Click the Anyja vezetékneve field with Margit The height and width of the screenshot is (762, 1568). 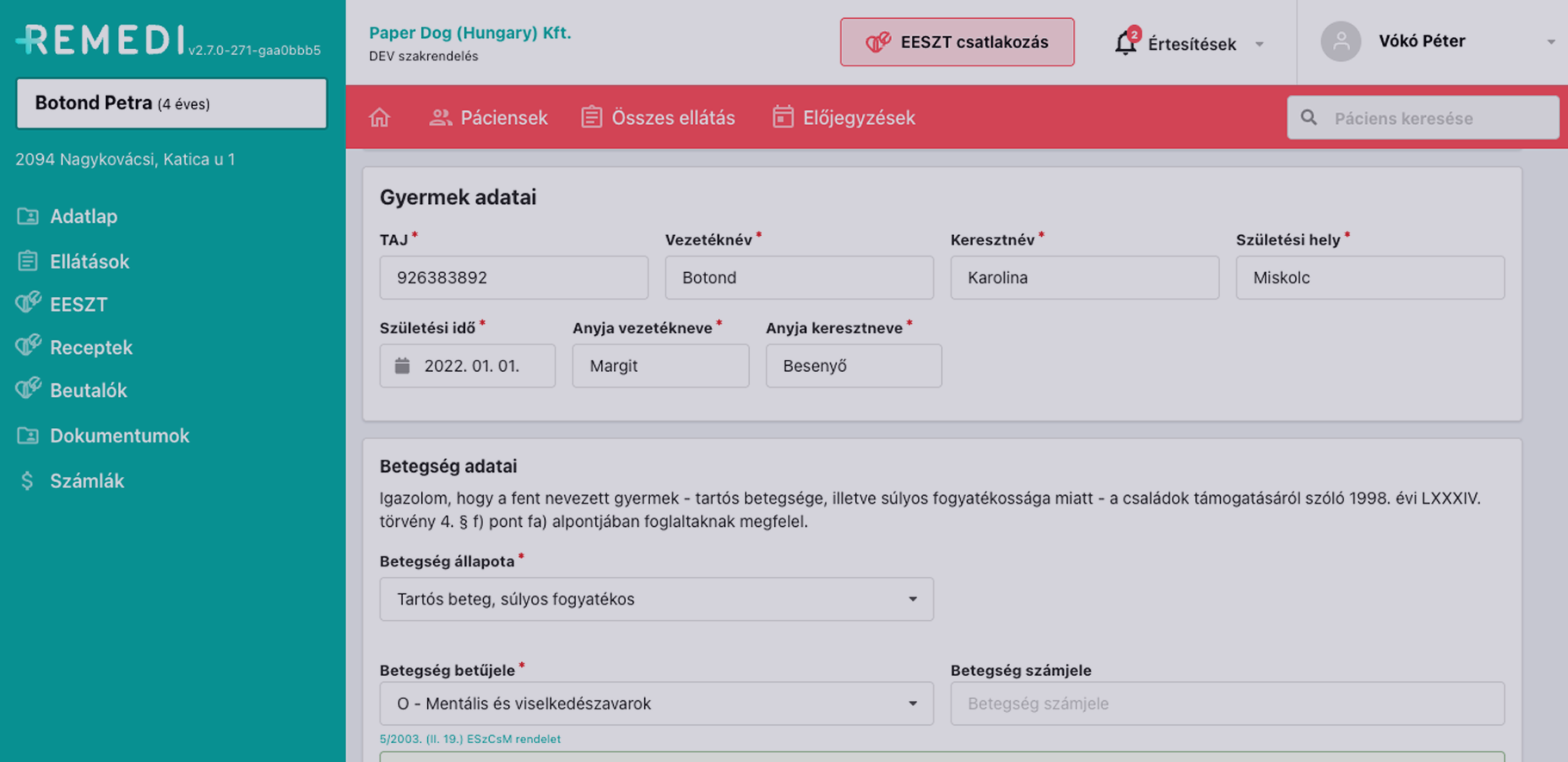[660, 366]
